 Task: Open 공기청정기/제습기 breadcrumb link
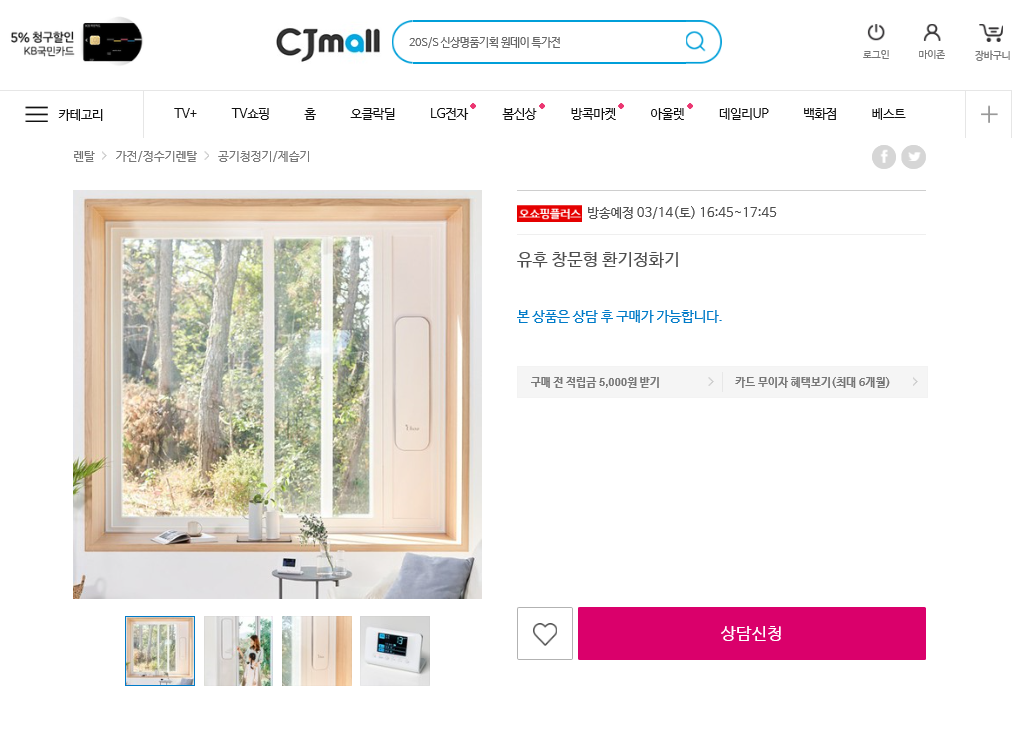(x=264, y=156)
